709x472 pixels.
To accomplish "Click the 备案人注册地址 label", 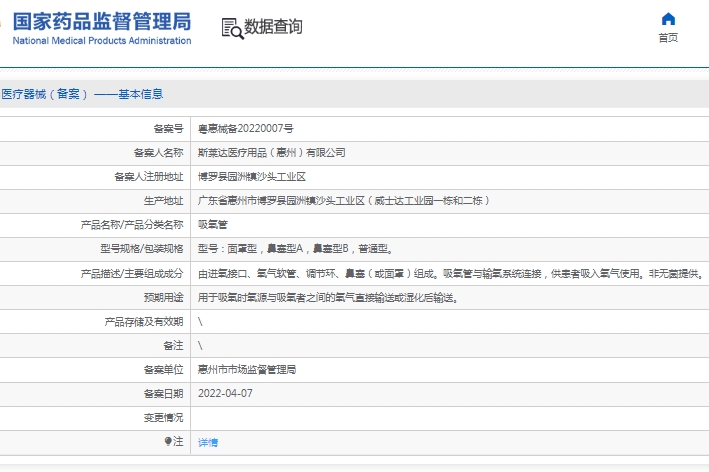I will [149, 177].
